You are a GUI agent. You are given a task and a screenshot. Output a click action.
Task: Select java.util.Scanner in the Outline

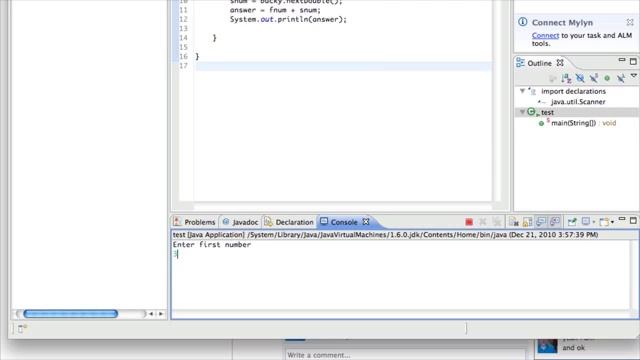pyautogui.click(x=578, y=102)
